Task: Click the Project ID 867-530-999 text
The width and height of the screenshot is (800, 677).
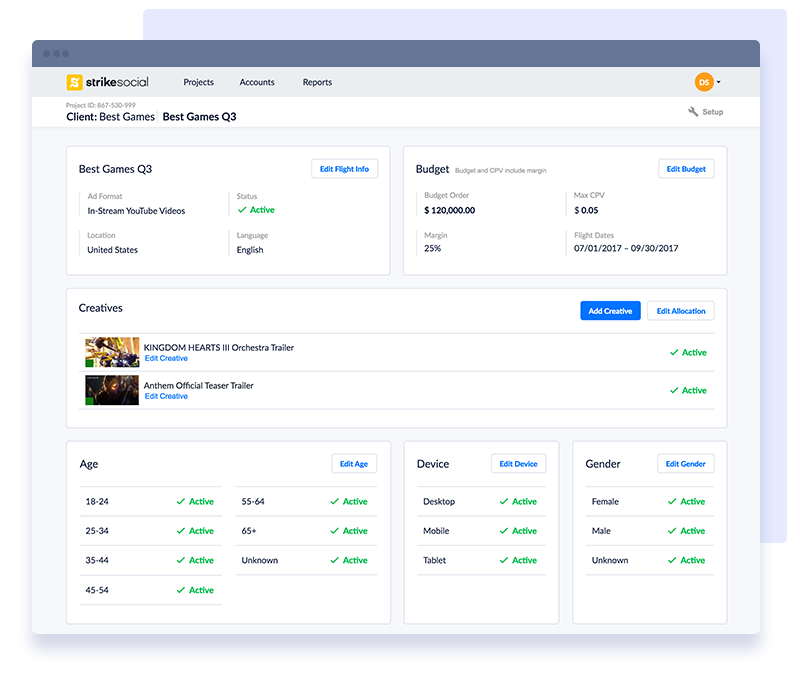Action: (x=101, y=105)
